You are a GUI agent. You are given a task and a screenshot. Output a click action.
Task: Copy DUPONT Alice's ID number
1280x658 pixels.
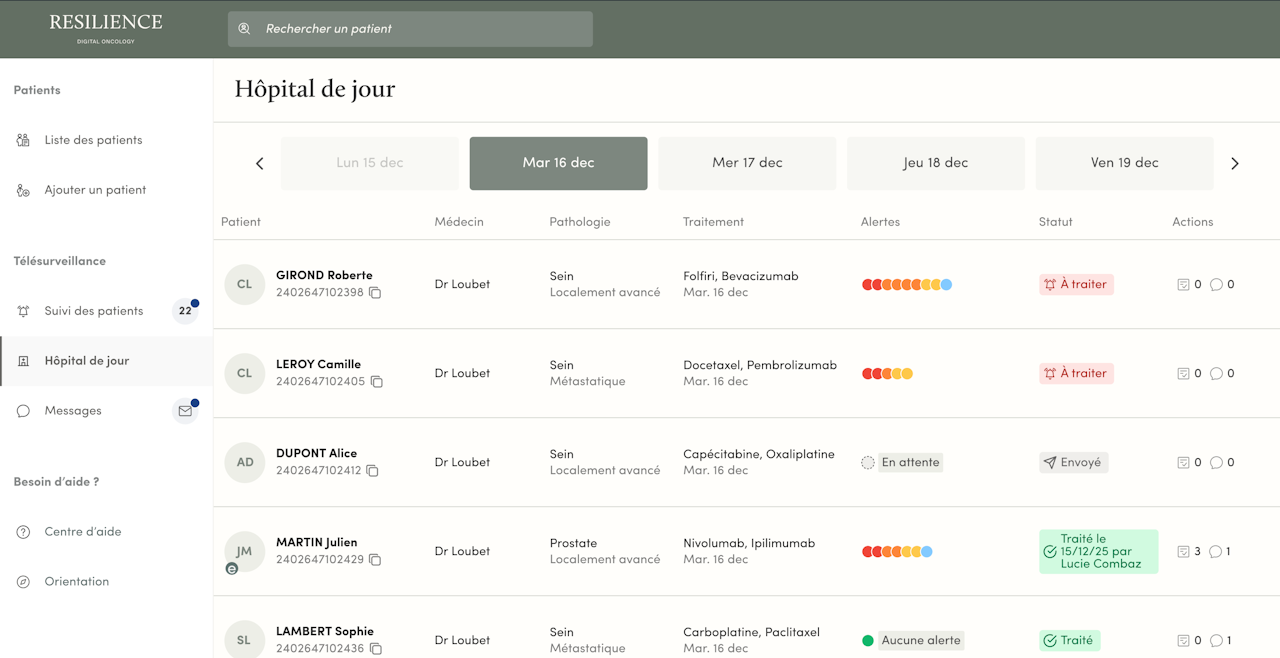[372, 471]
